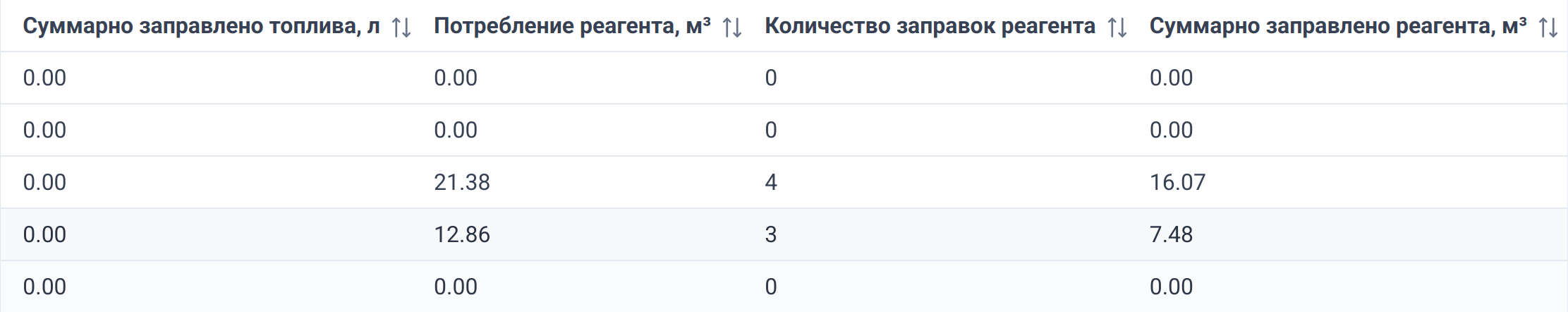1568x312 pixels.
Task: Select the highlighted row's fuel cell 0.00
Action: (x=44, y=234)
